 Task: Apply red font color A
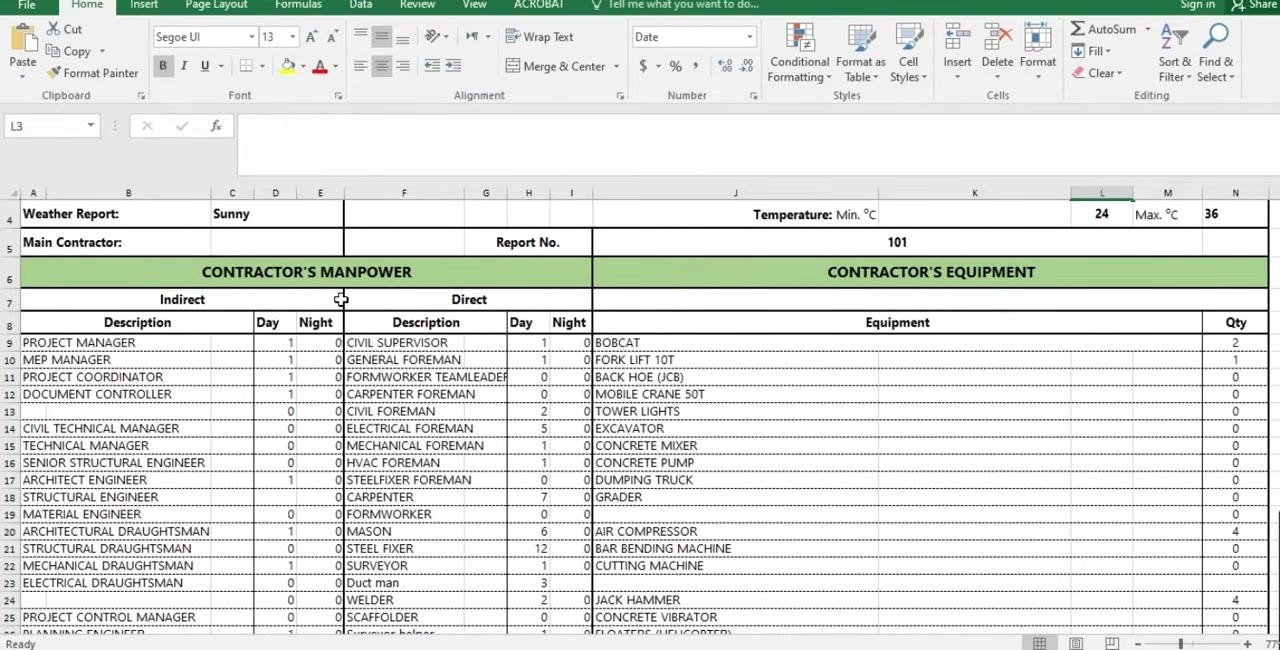(x=320, y=66)
